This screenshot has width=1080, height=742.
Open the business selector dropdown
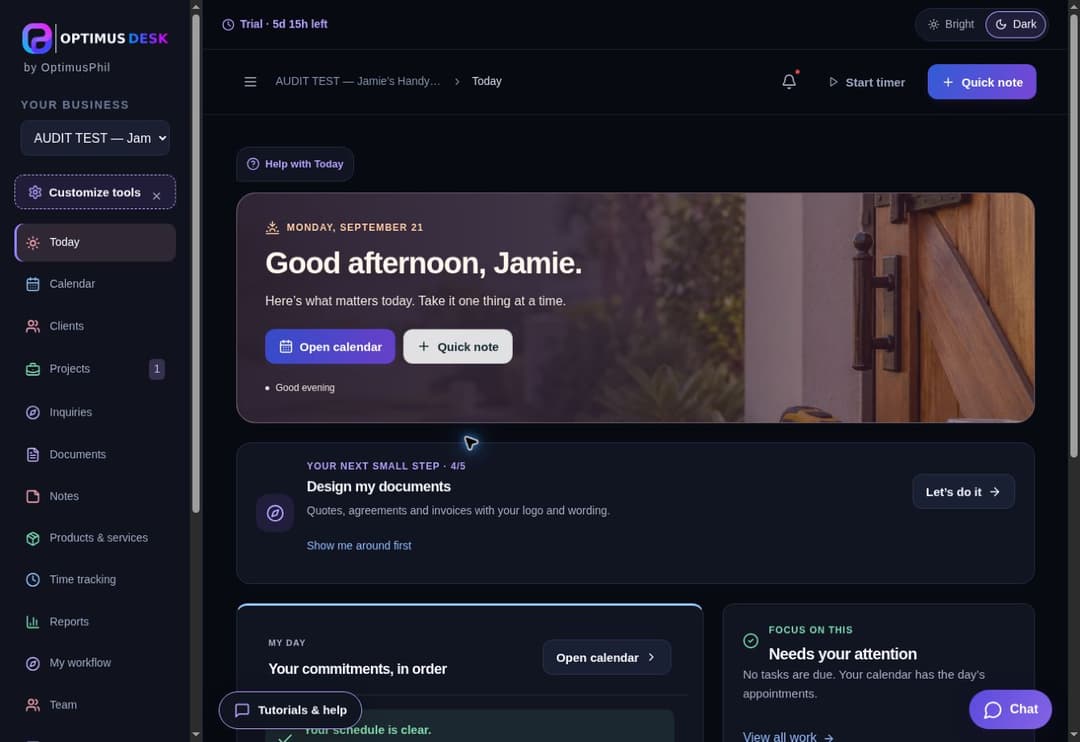tap(95, 138)
